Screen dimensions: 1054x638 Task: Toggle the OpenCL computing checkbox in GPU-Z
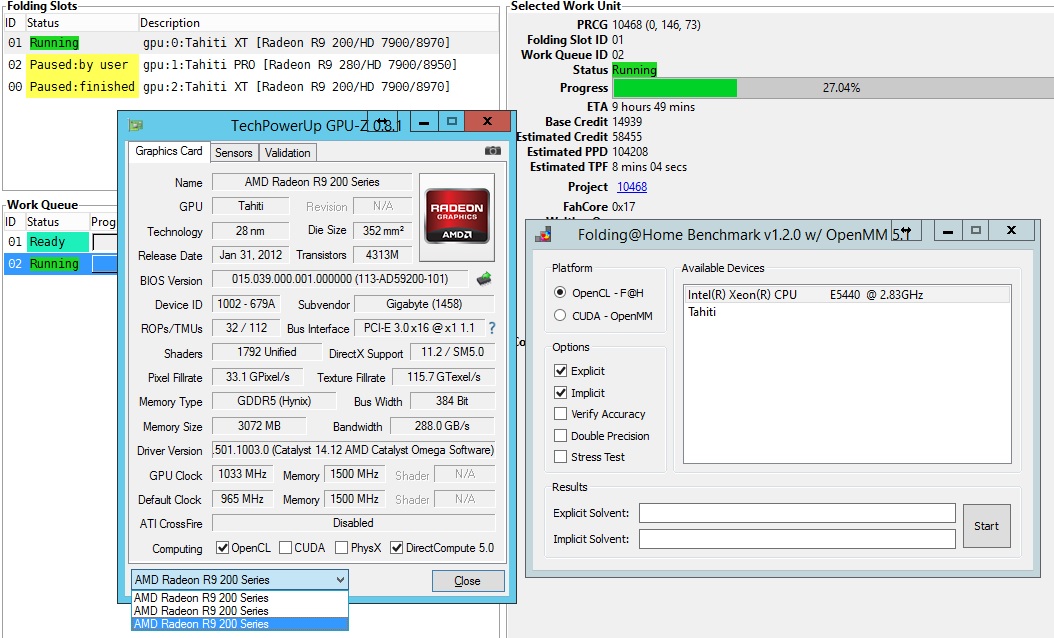click(222, 548)
